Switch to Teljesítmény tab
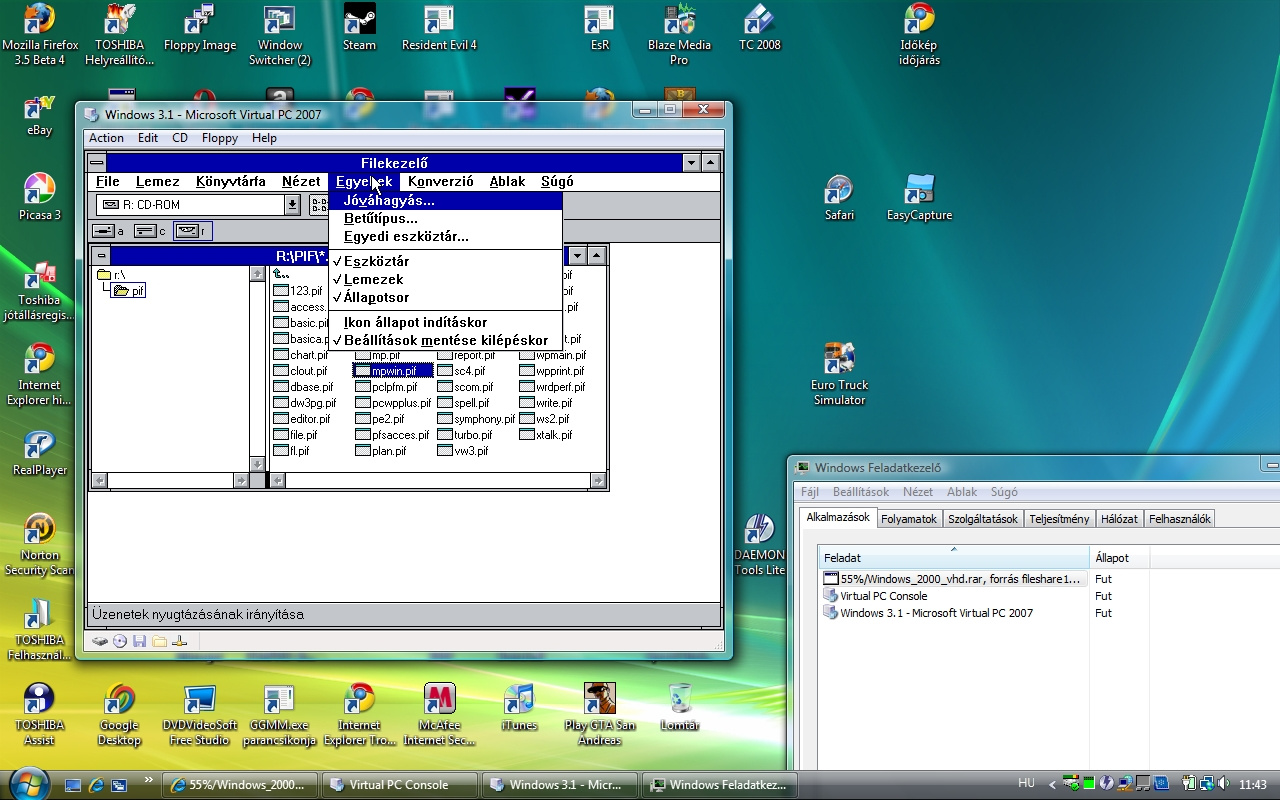 click(1059, 519)
